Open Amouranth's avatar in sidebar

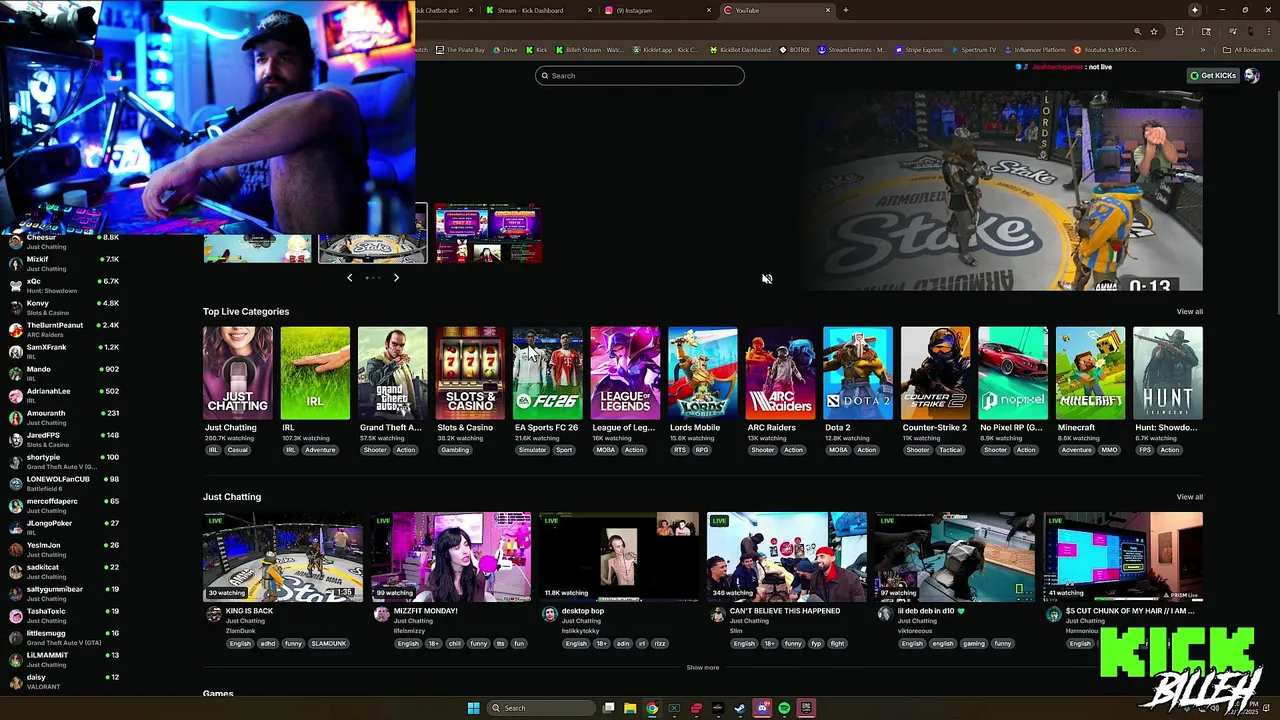(x=15, y=417)
